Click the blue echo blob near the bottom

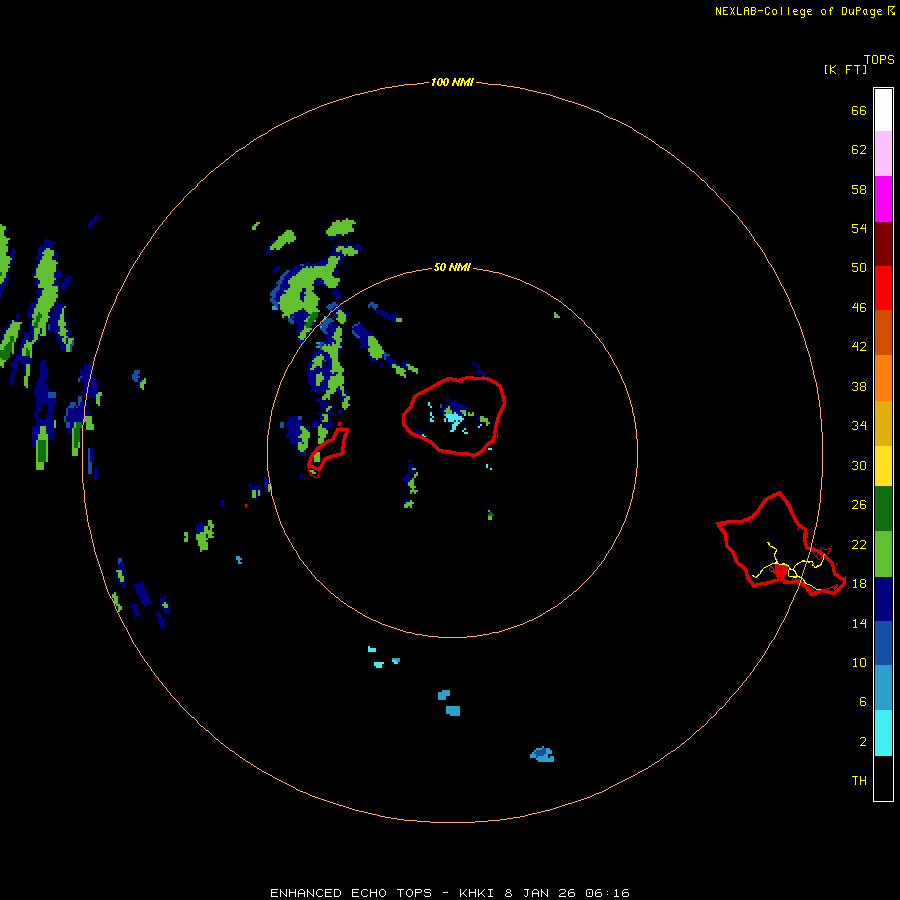click(x=542, y=754)
